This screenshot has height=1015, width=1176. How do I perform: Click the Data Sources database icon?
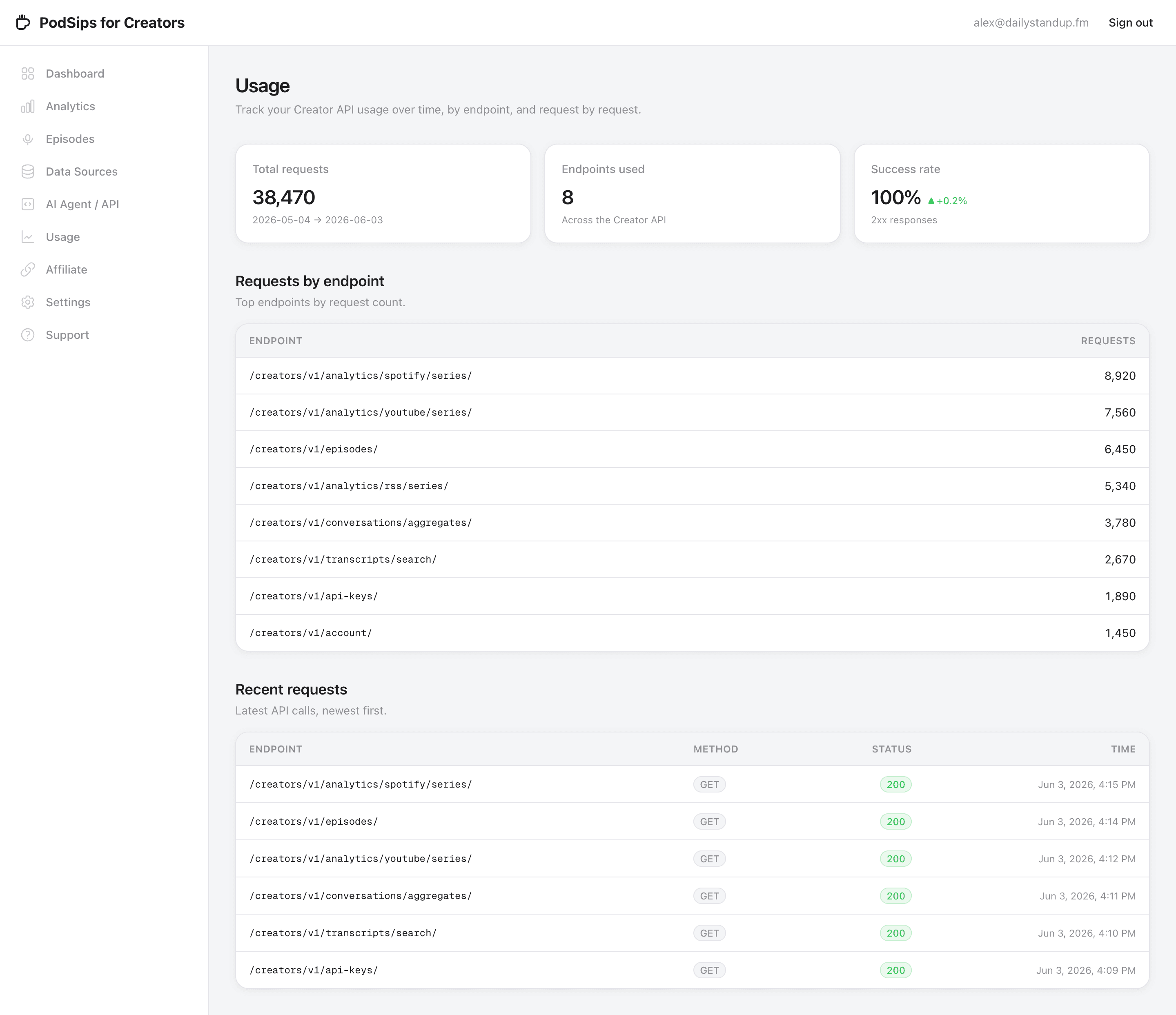[28, 171]
